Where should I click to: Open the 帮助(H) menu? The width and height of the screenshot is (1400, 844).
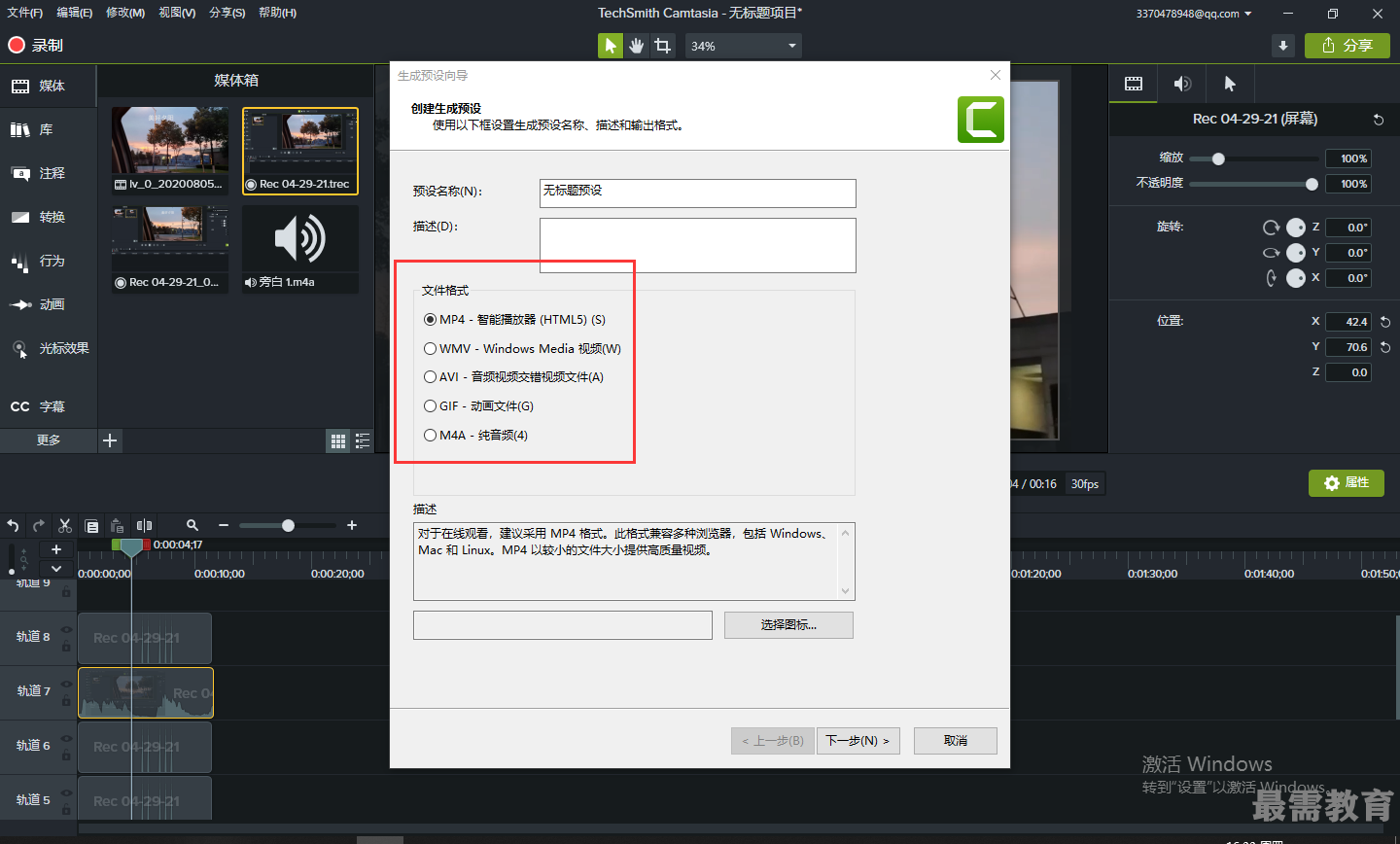click(278, 13)
